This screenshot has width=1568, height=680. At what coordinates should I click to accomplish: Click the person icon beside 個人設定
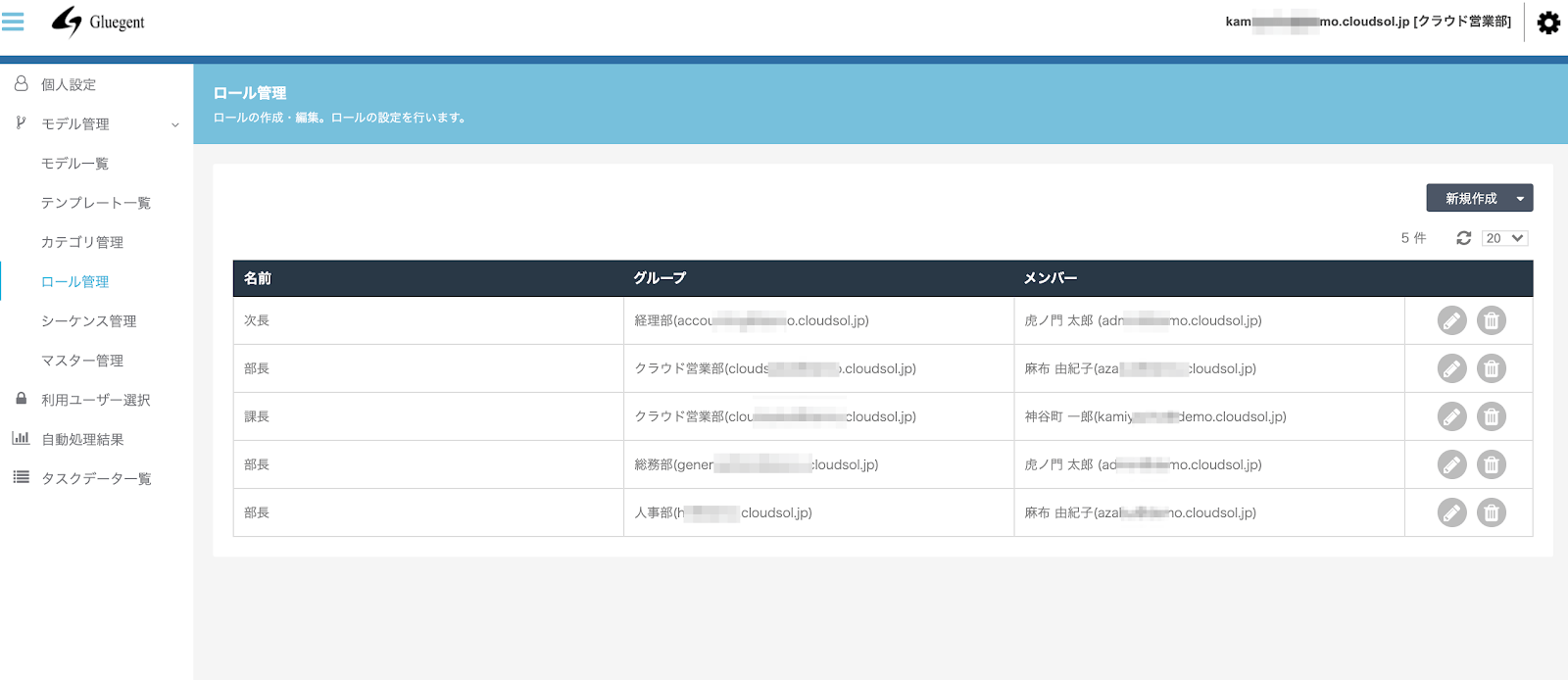[21, 83]
